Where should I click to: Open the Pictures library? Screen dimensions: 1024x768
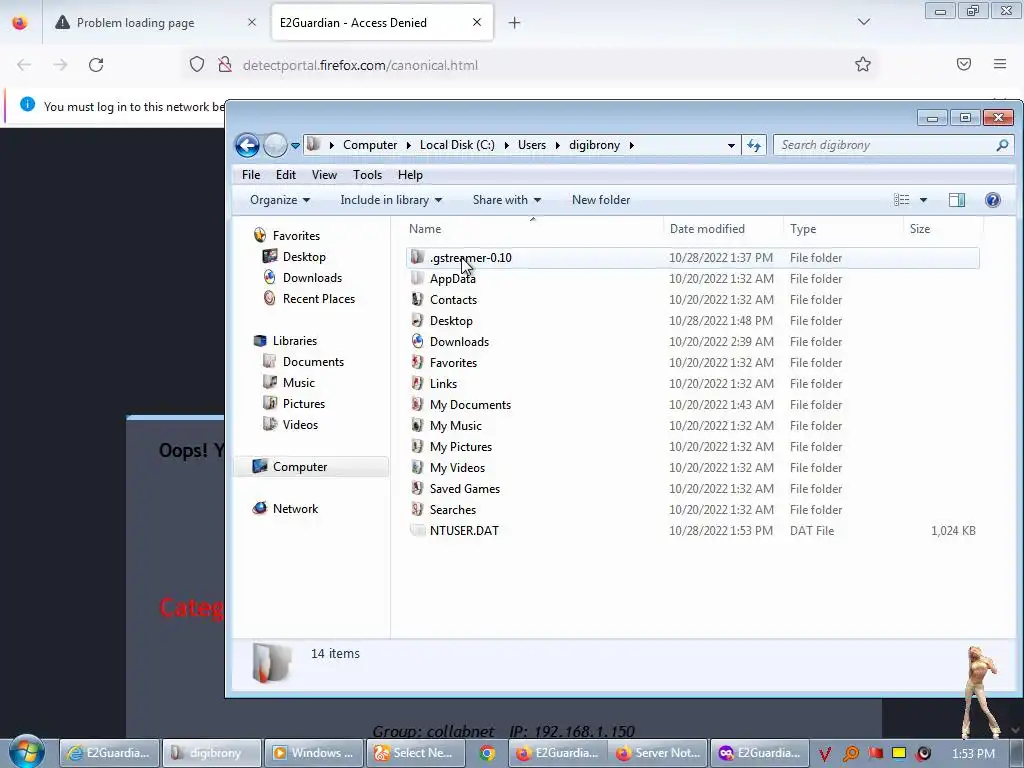pyautogui.click(x=304, y=404)
